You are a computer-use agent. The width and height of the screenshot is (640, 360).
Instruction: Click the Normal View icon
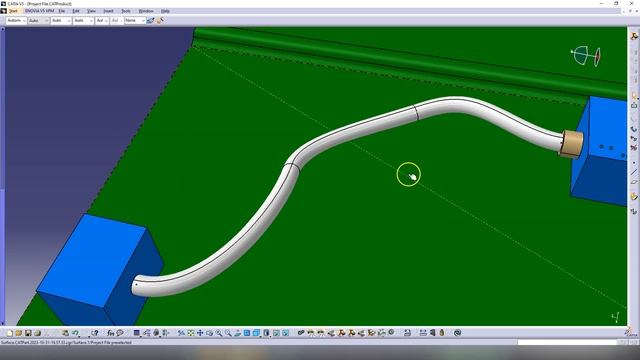[x=238, y=333]
